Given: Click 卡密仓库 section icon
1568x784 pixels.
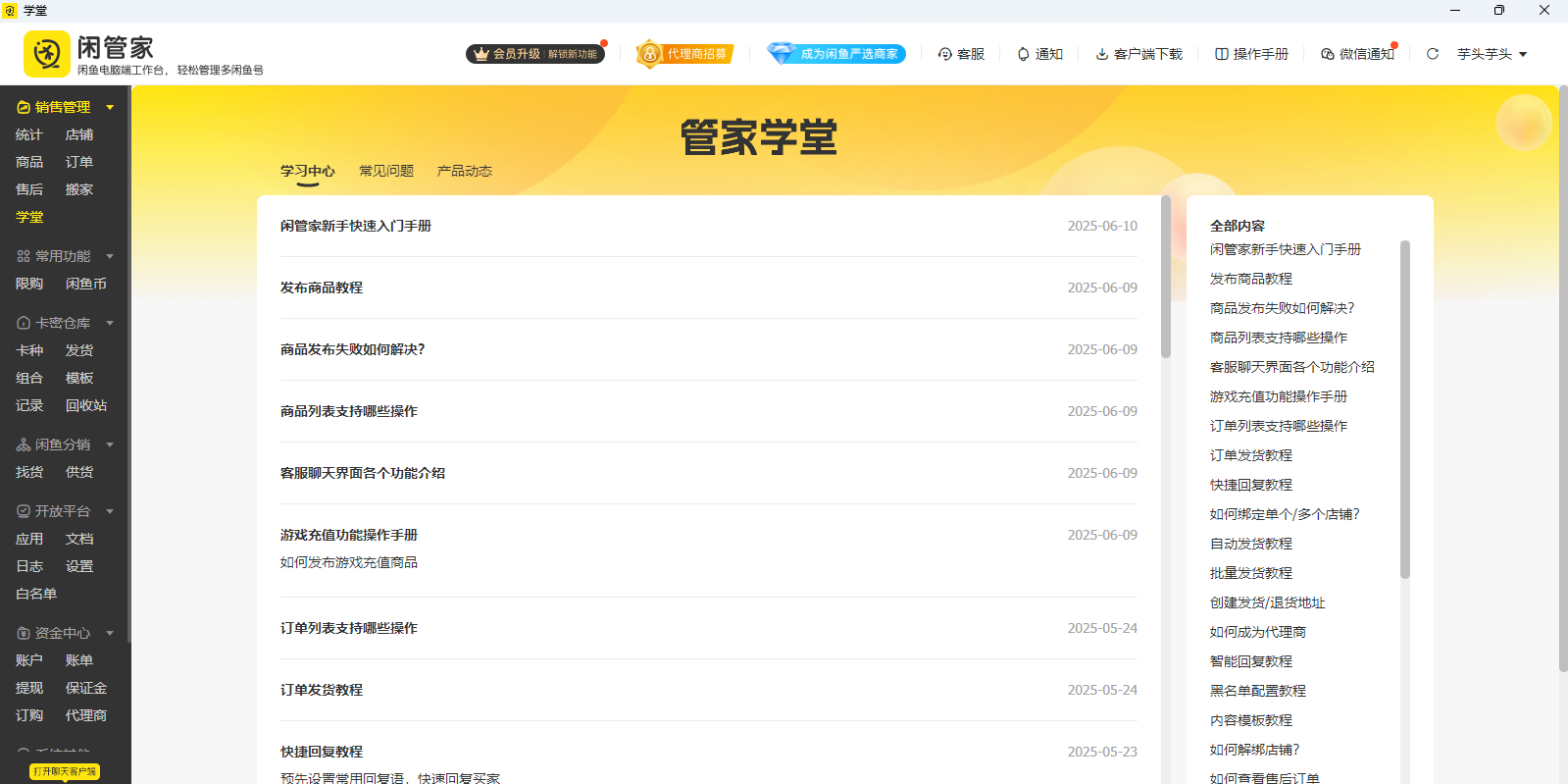Looking at the screenshot, I should click(24, 323).
